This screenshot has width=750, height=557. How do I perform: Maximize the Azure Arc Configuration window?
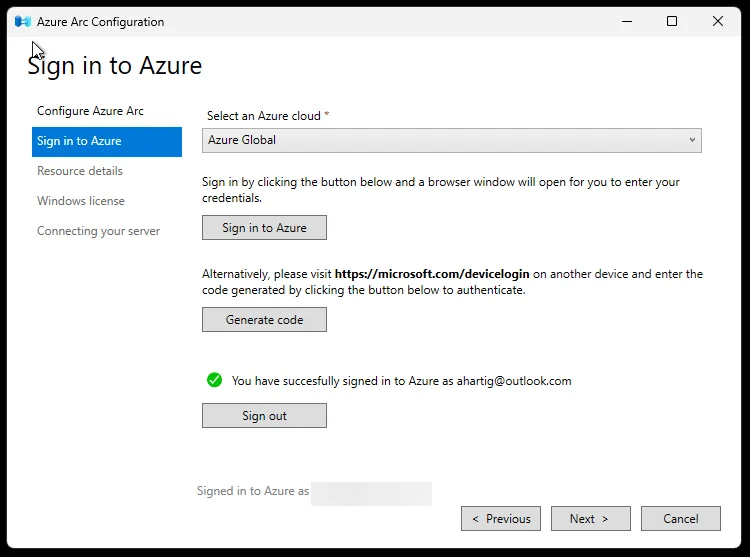click(672, 22)
